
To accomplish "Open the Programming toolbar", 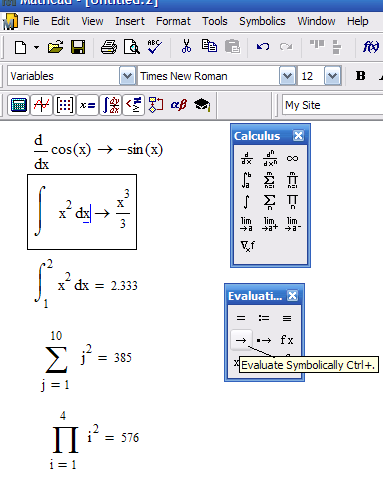I will [x=156, y=105].
